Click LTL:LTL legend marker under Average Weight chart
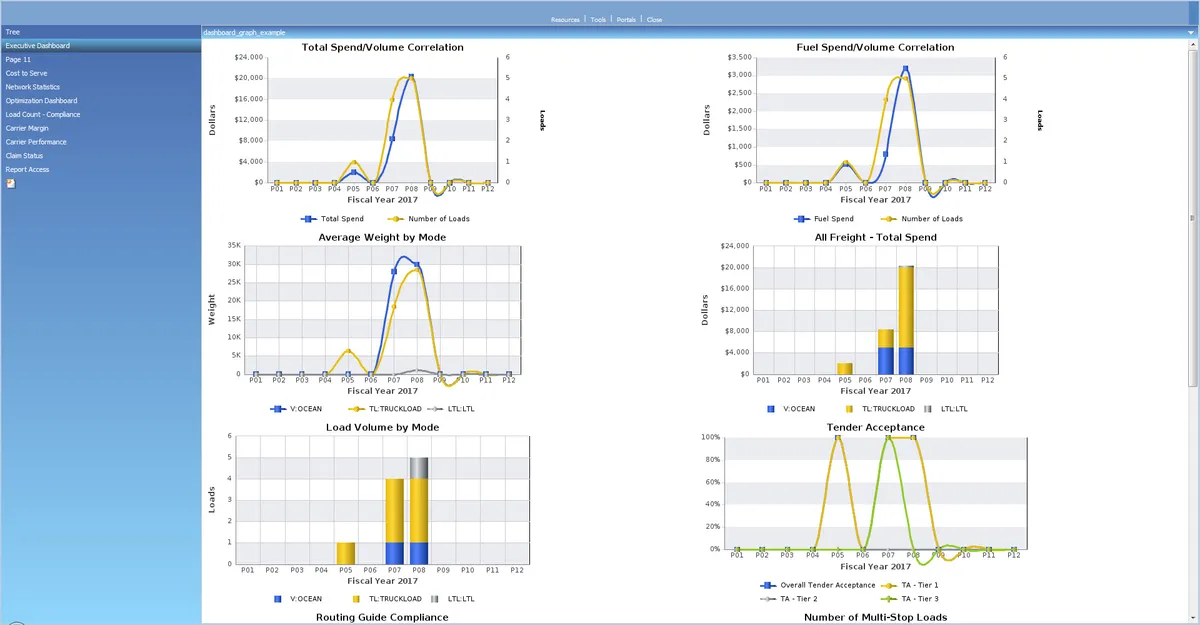This screenshot has height=625, width=1200. [x=435, y=408]
